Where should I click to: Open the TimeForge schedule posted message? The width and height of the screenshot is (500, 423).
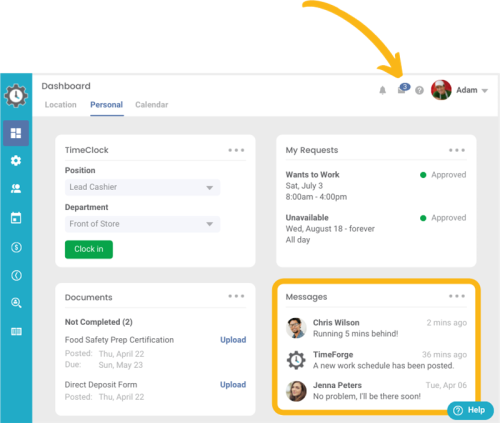tap(376, 360)
